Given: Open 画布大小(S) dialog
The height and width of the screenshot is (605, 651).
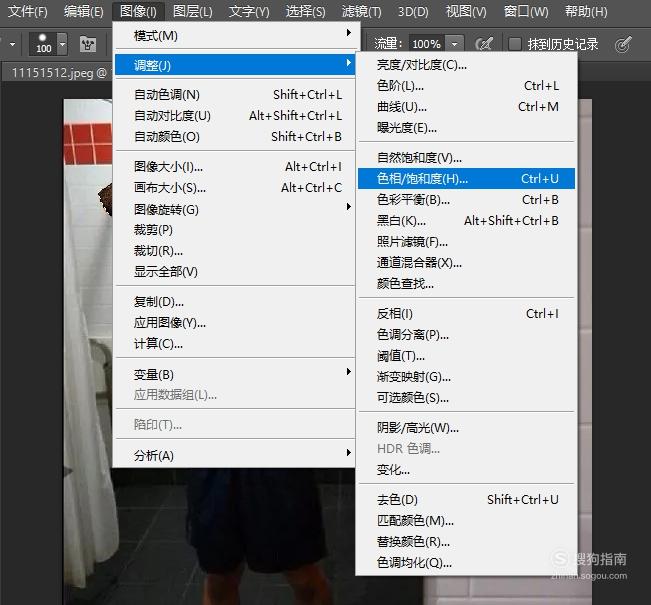Looking at the screenshot, I should click(x=235, y=188).
